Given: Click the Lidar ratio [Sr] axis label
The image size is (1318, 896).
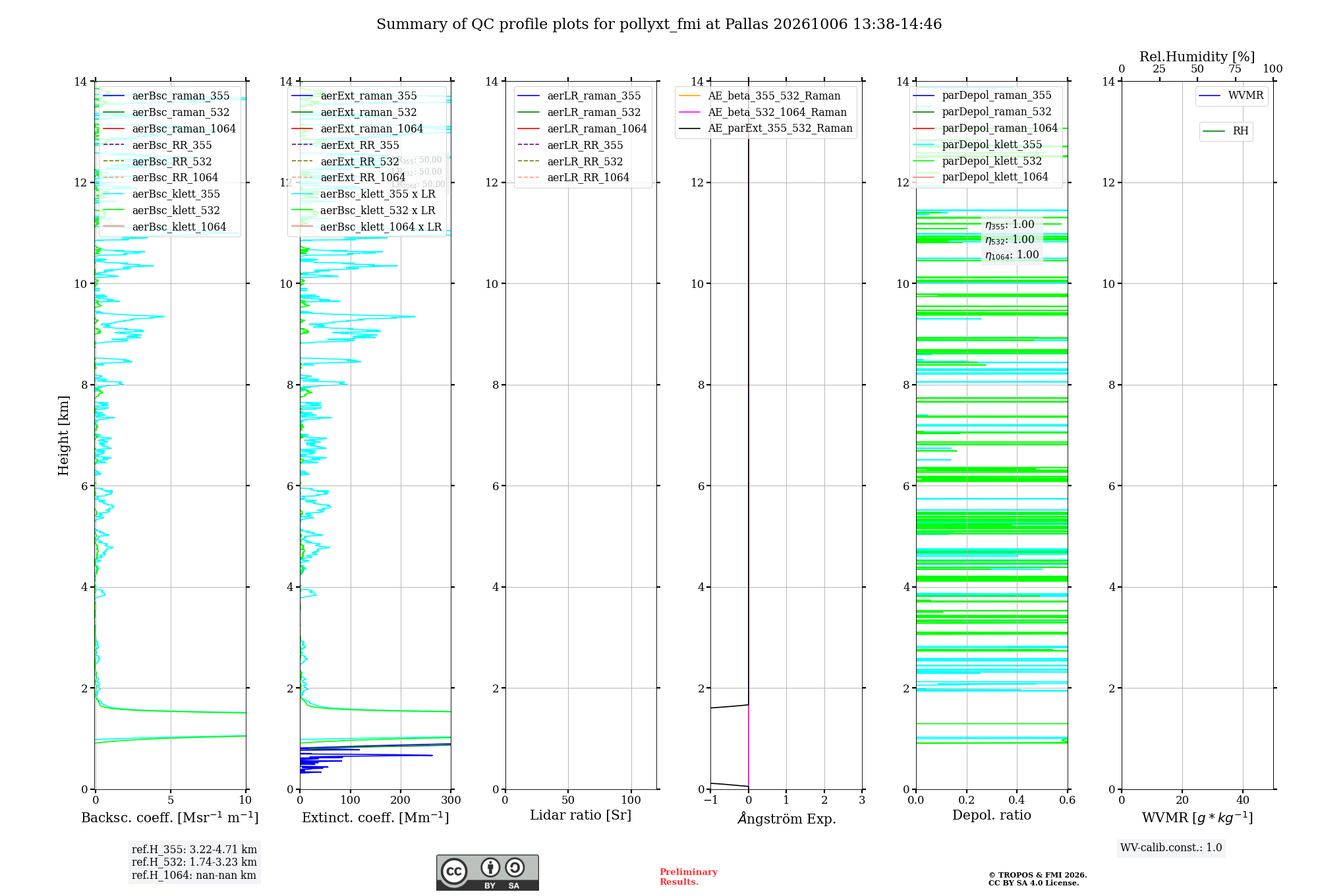Looking at the screenshot, I should (581, 816).
